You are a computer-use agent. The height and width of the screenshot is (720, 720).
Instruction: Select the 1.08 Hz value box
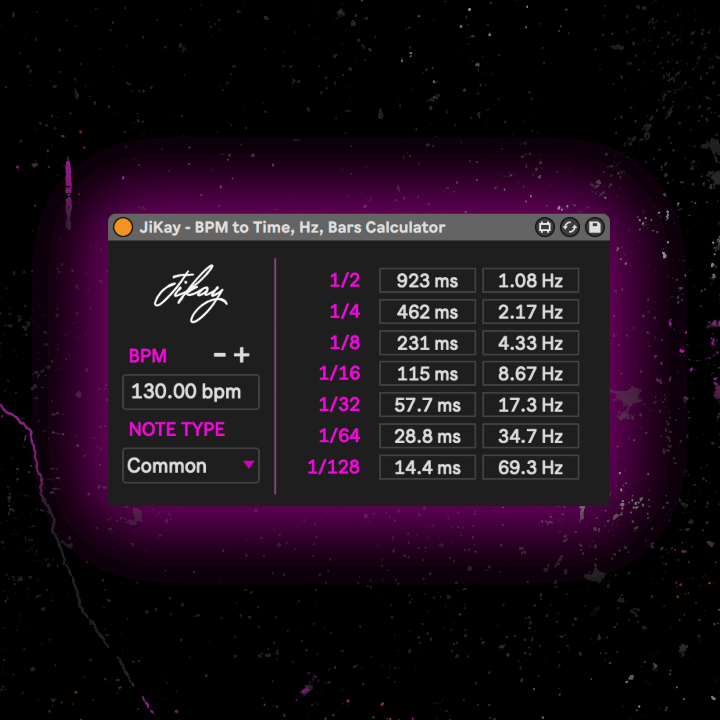pyautogui.click(x=530, y=281)
